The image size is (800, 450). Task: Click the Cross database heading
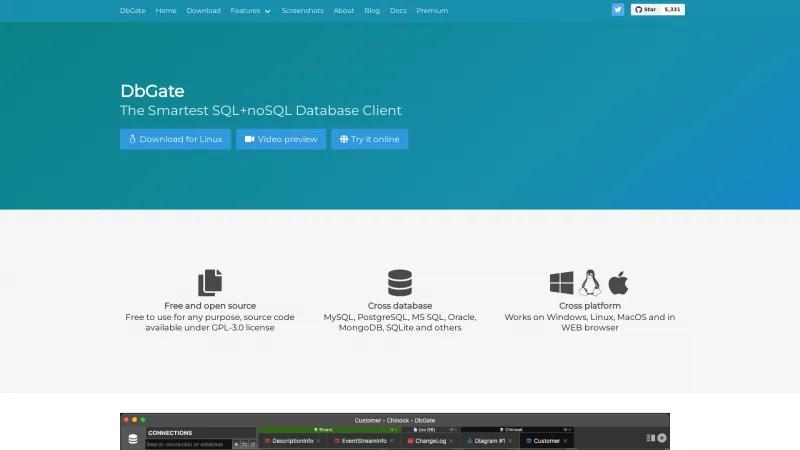400,306
